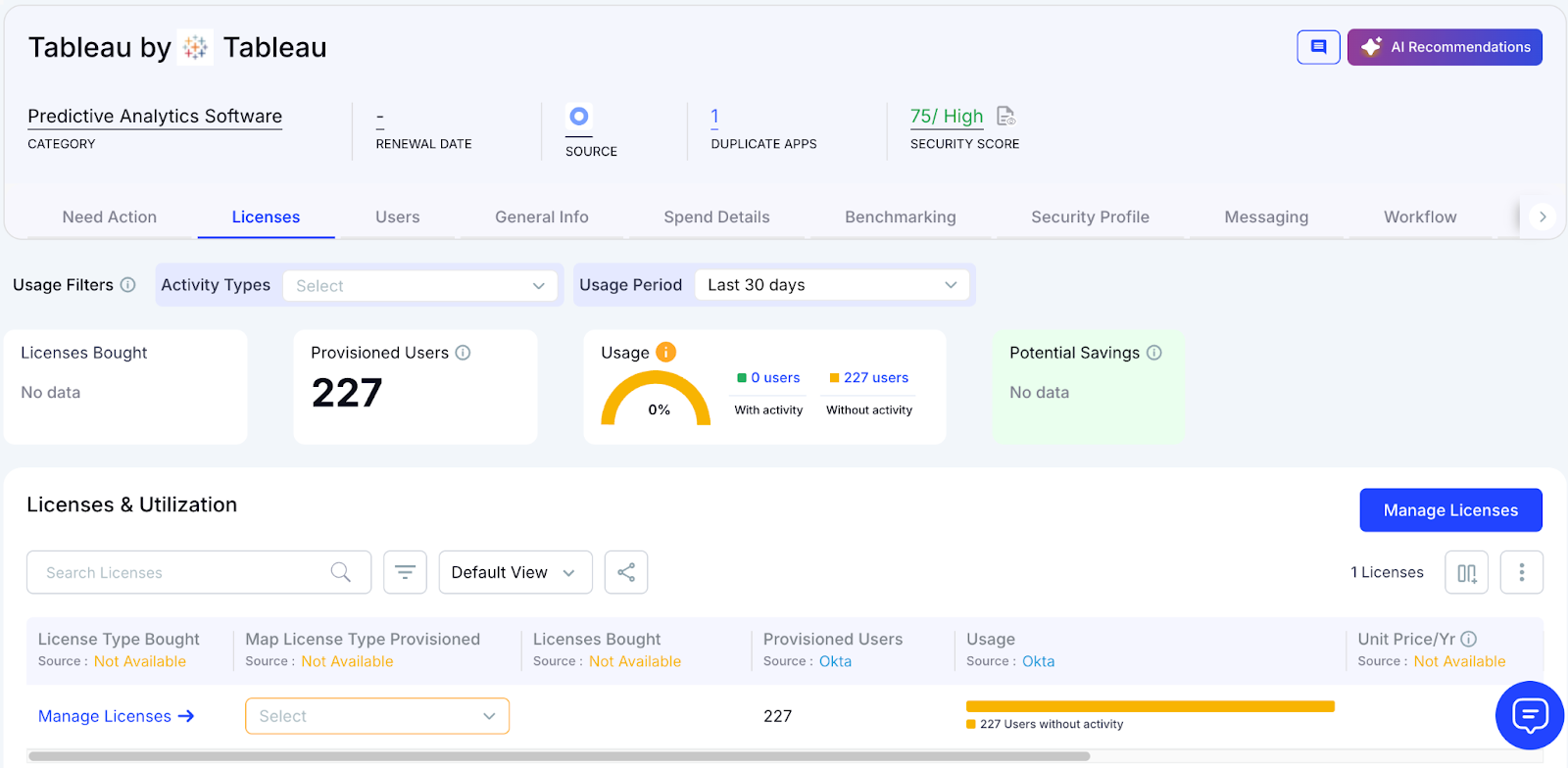Click the large 227 Provisioned Users number
The width and height of the screenshot is (1568, 768).
[347, 394]
